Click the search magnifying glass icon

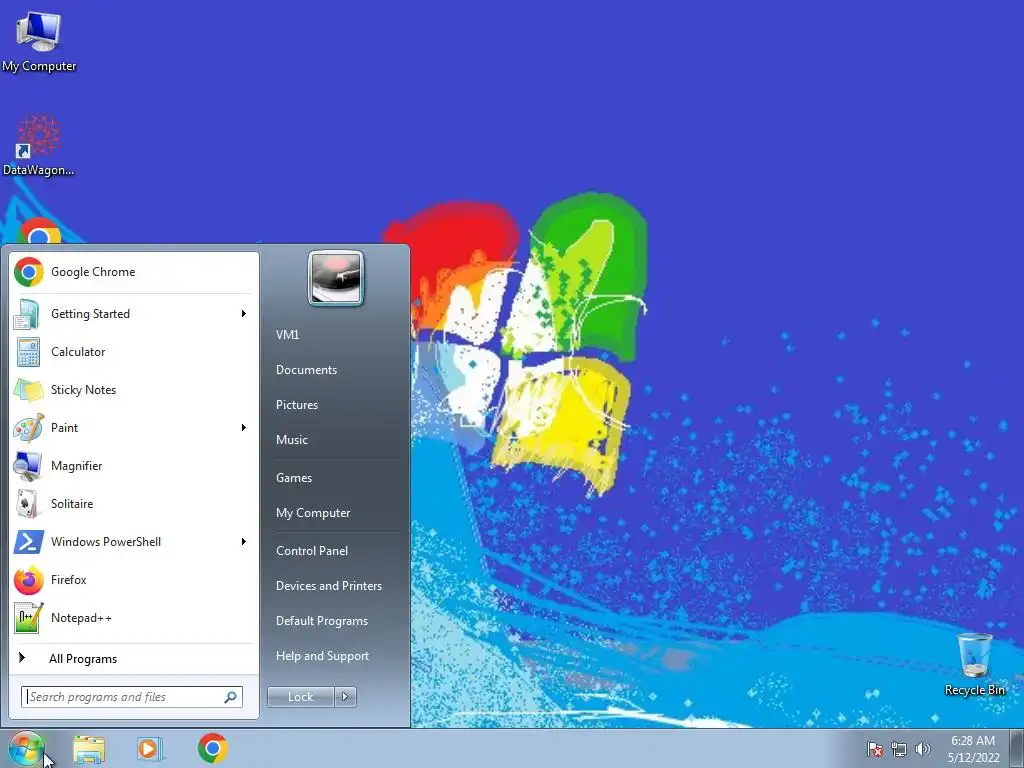[x=231, y=697]
